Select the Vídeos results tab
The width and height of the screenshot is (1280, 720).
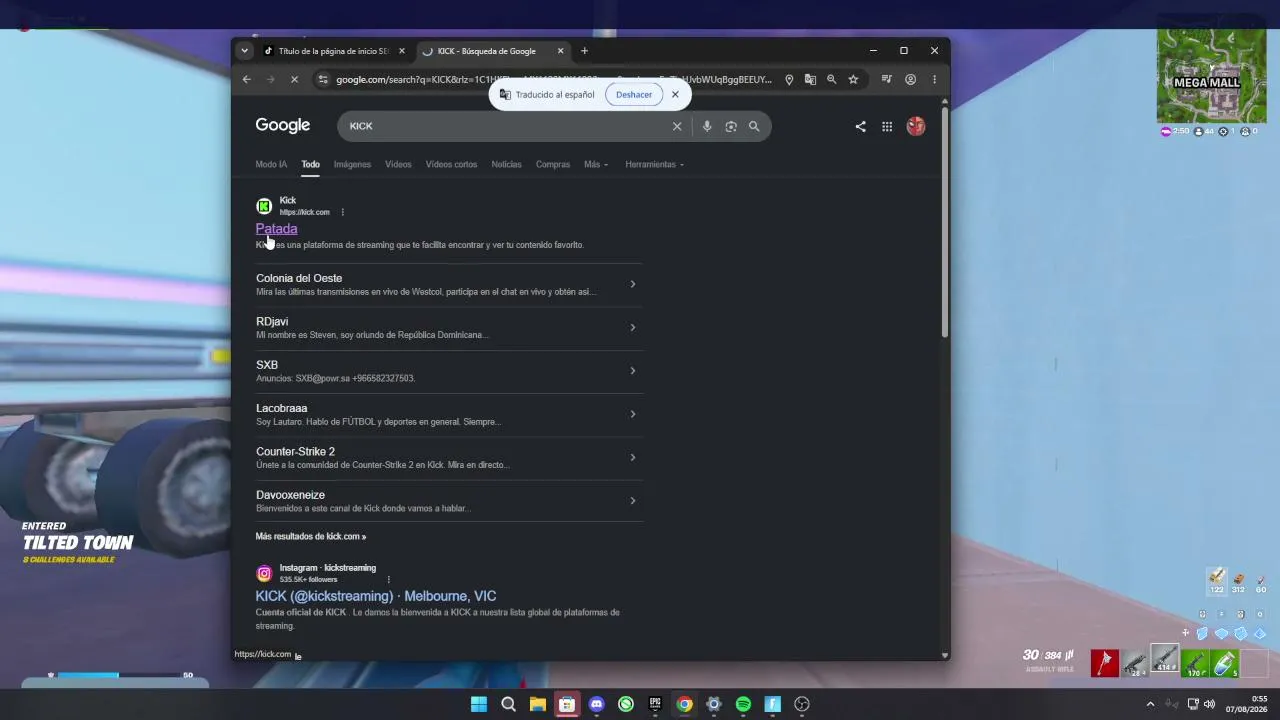tap(398, 164)
